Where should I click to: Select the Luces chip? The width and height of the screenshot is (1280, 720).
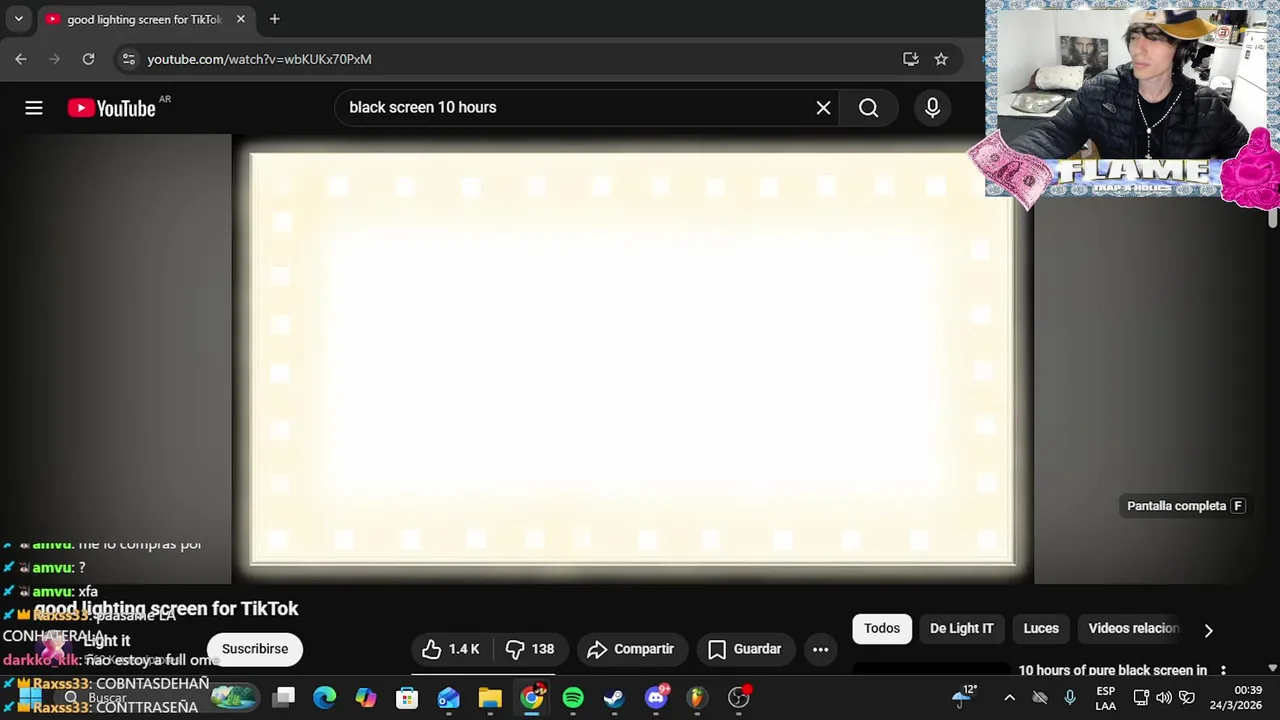pos(1041,628)
